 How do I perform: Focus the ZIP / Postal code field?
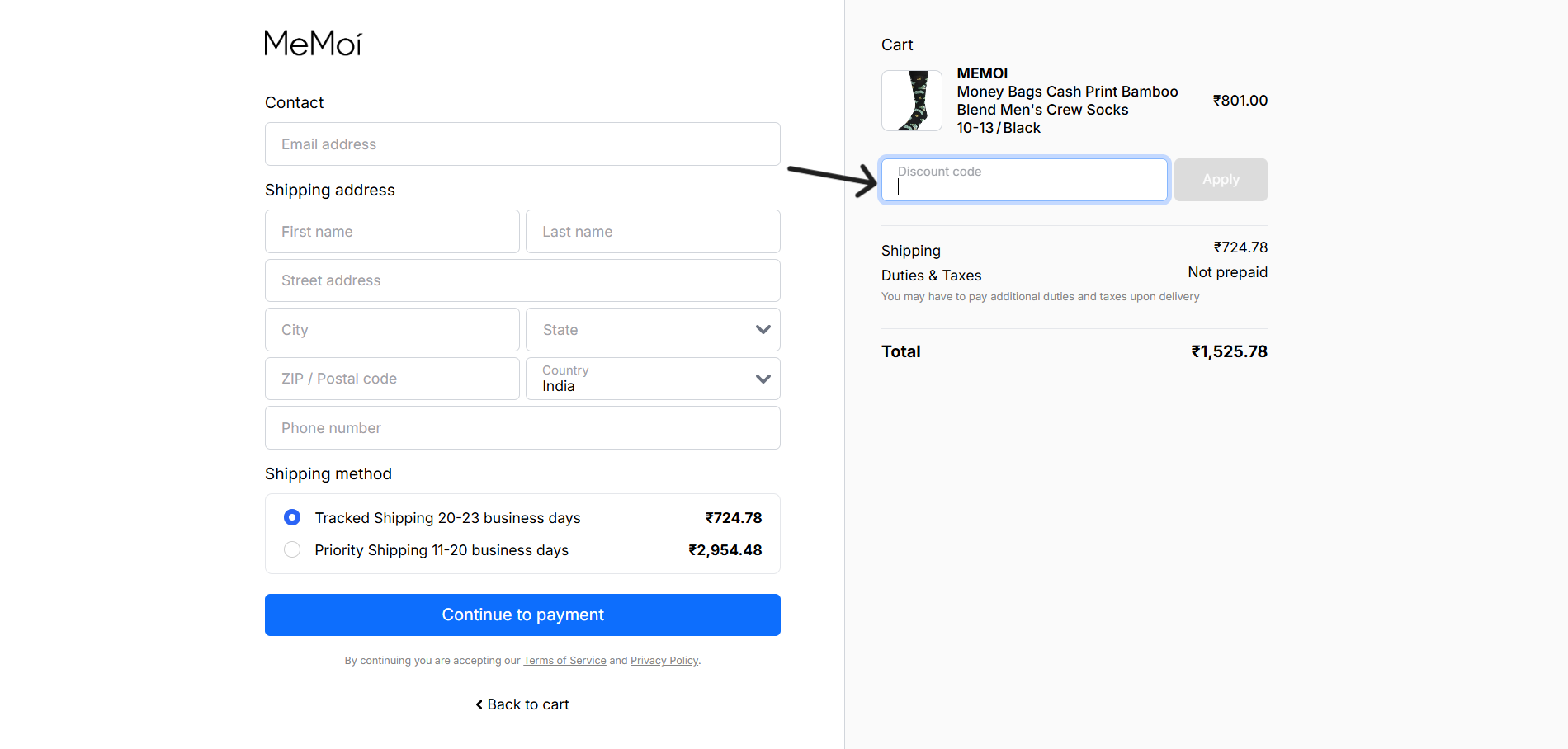(392, 379)
